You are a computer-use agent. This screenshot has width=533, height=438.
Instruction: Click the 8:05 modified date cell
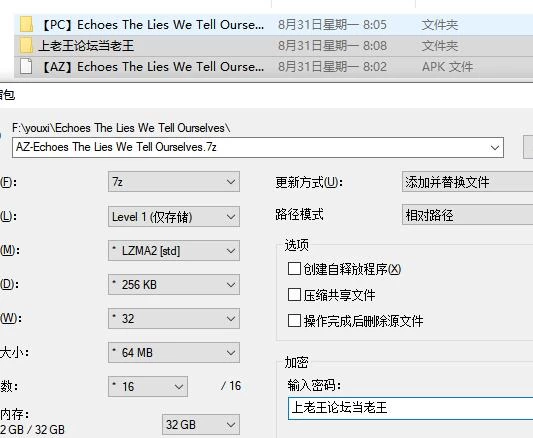332,24
